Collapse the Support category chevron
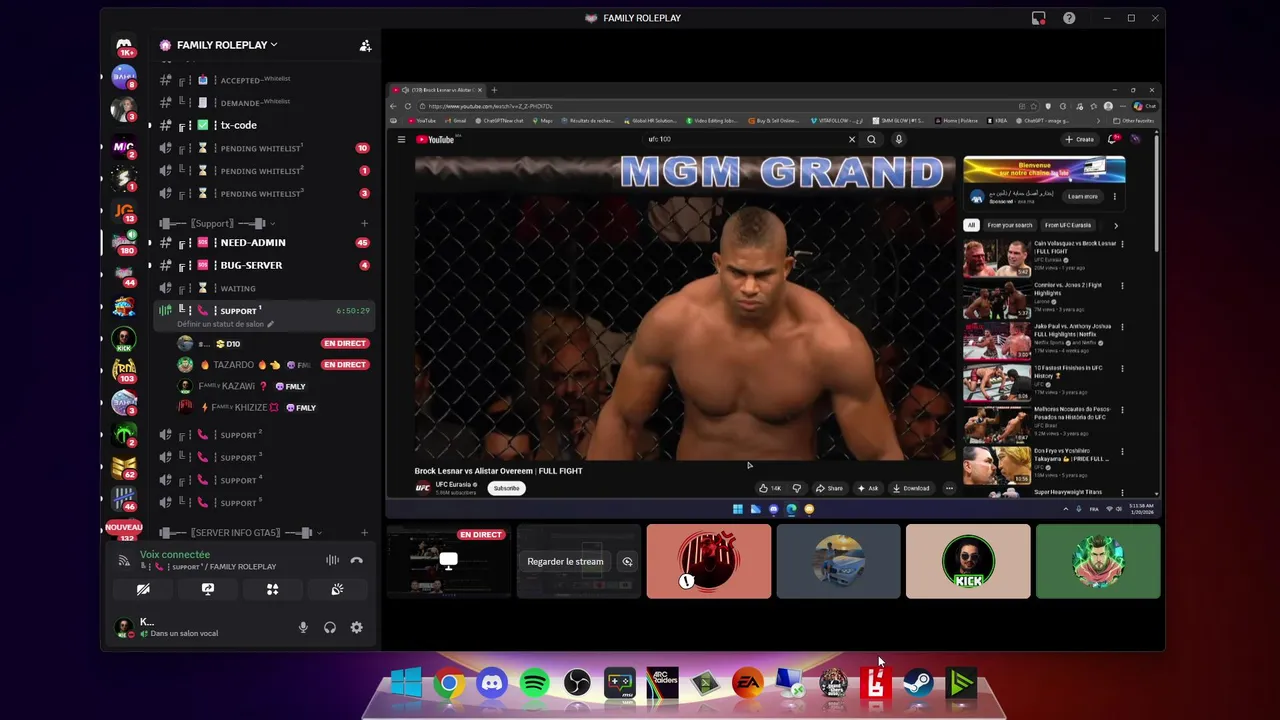This screenshot has height=720, width=1280. [x=272, y=223]
